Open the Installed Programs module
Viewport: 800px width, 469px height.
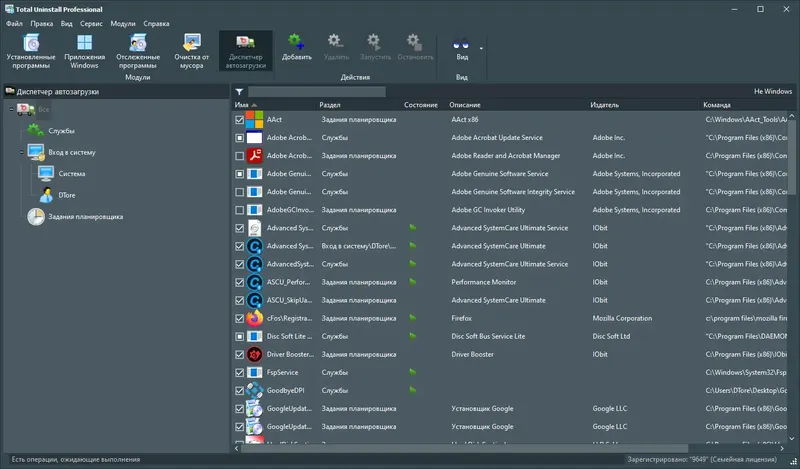click(x=31, y=51)
